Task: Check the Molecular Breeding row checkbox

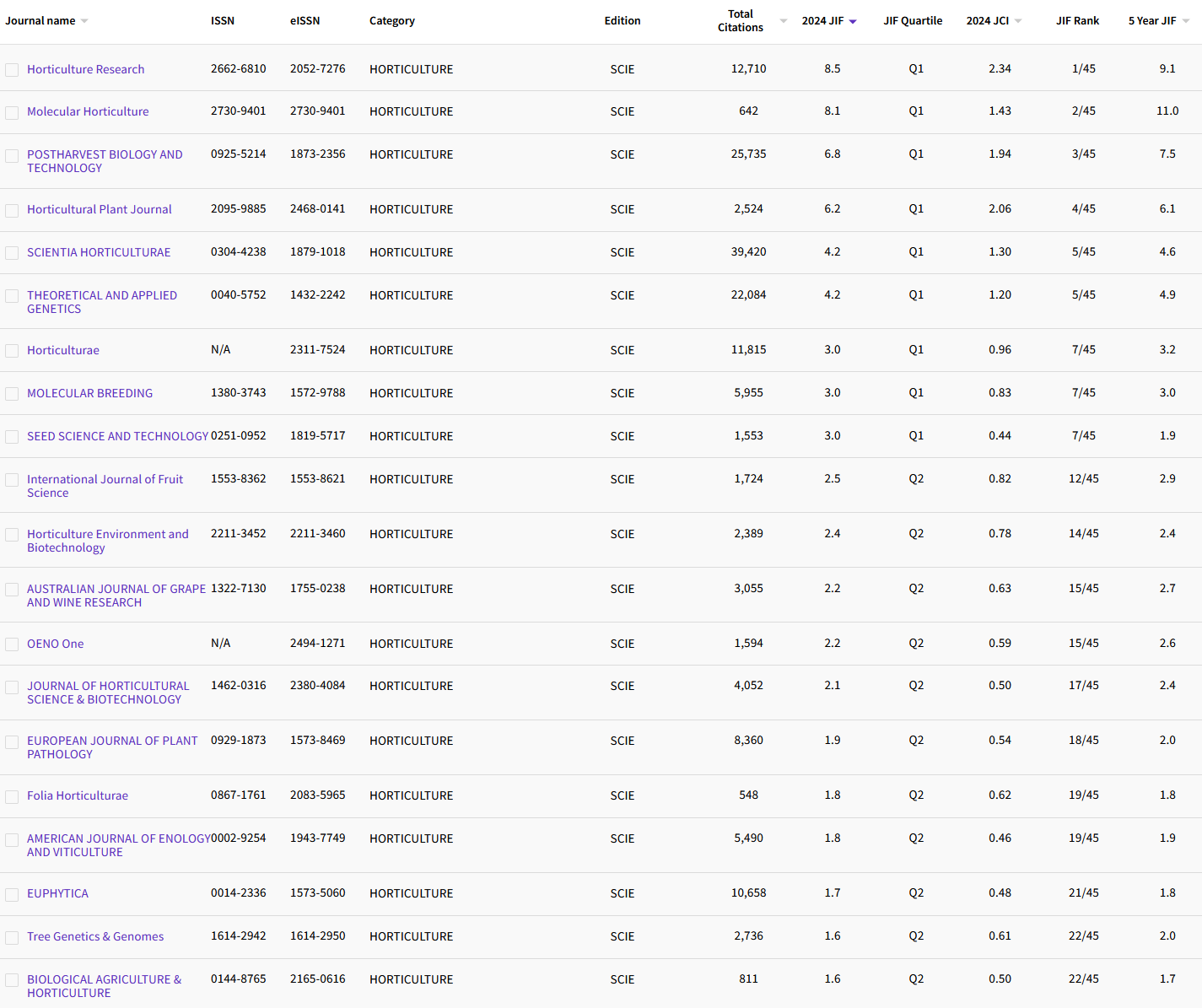Action: [x=12, y=394]
